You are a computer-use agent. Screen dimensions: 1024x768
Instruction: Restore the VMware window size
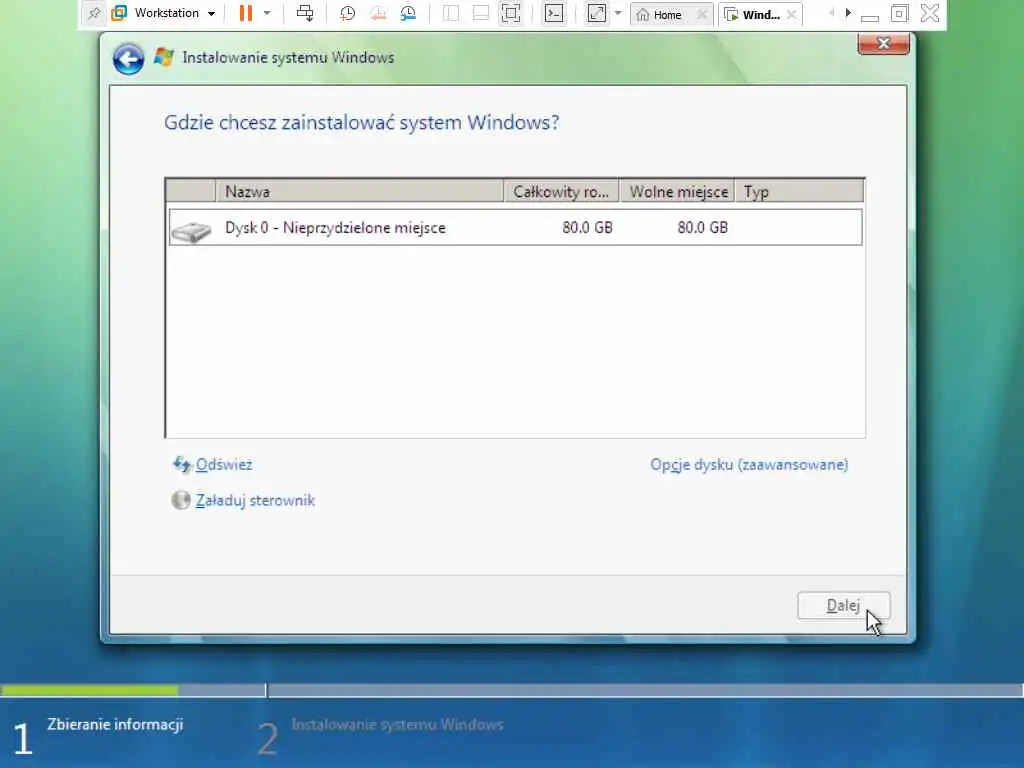(899, 13)
